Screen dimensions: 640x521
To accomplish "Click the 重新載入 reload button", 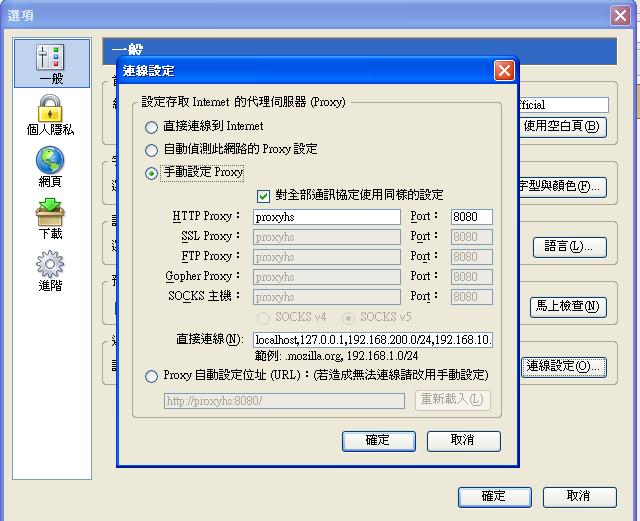I will tap(453, 400).
